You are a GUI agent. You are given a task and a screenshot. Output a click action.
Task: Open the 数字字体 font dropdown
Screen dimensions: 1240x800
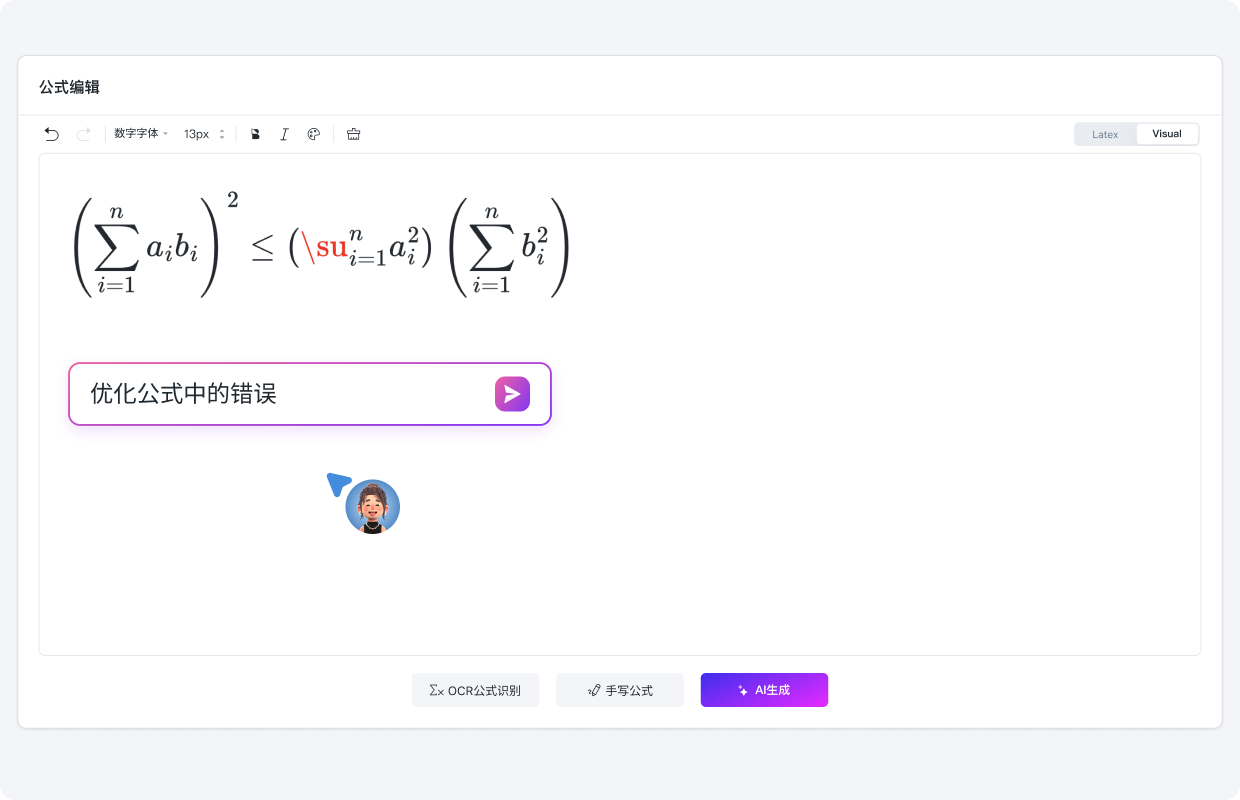pos(138,133)
